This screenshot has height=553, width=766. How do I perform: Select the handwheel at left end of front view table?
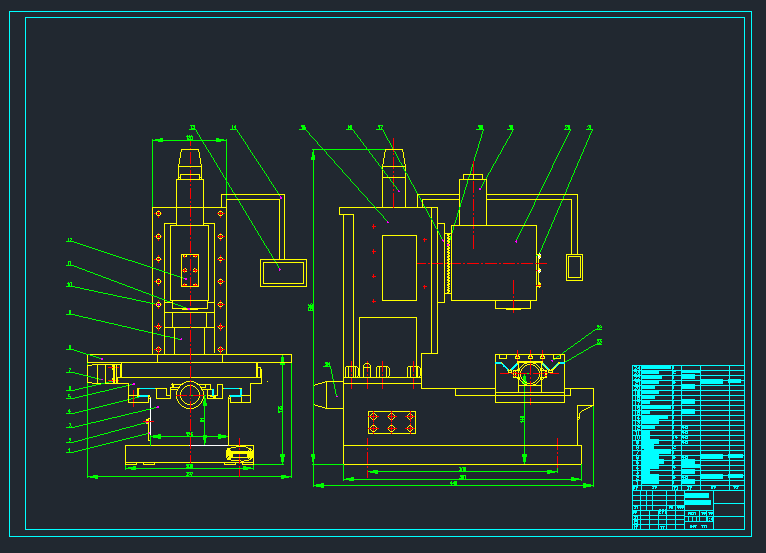pos(104,373)
